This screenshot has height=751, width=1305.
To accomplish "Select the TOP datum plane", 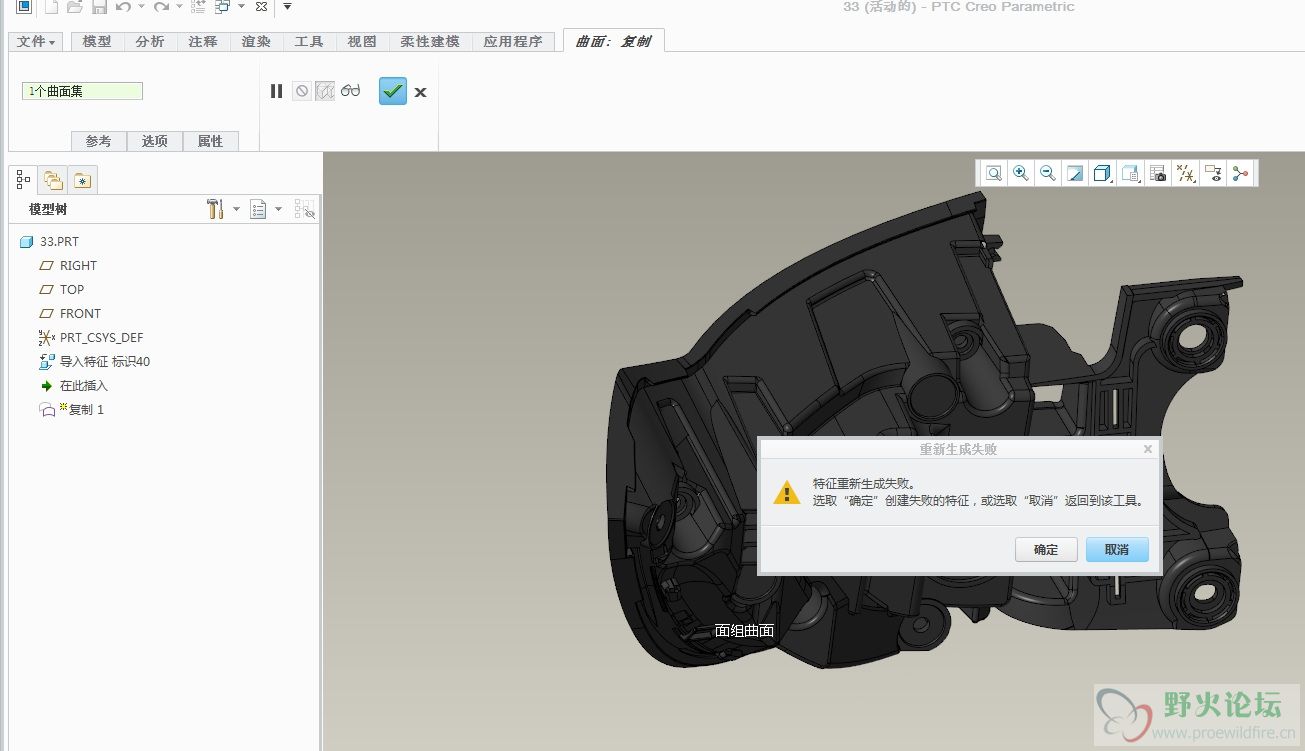I will 62,290.
